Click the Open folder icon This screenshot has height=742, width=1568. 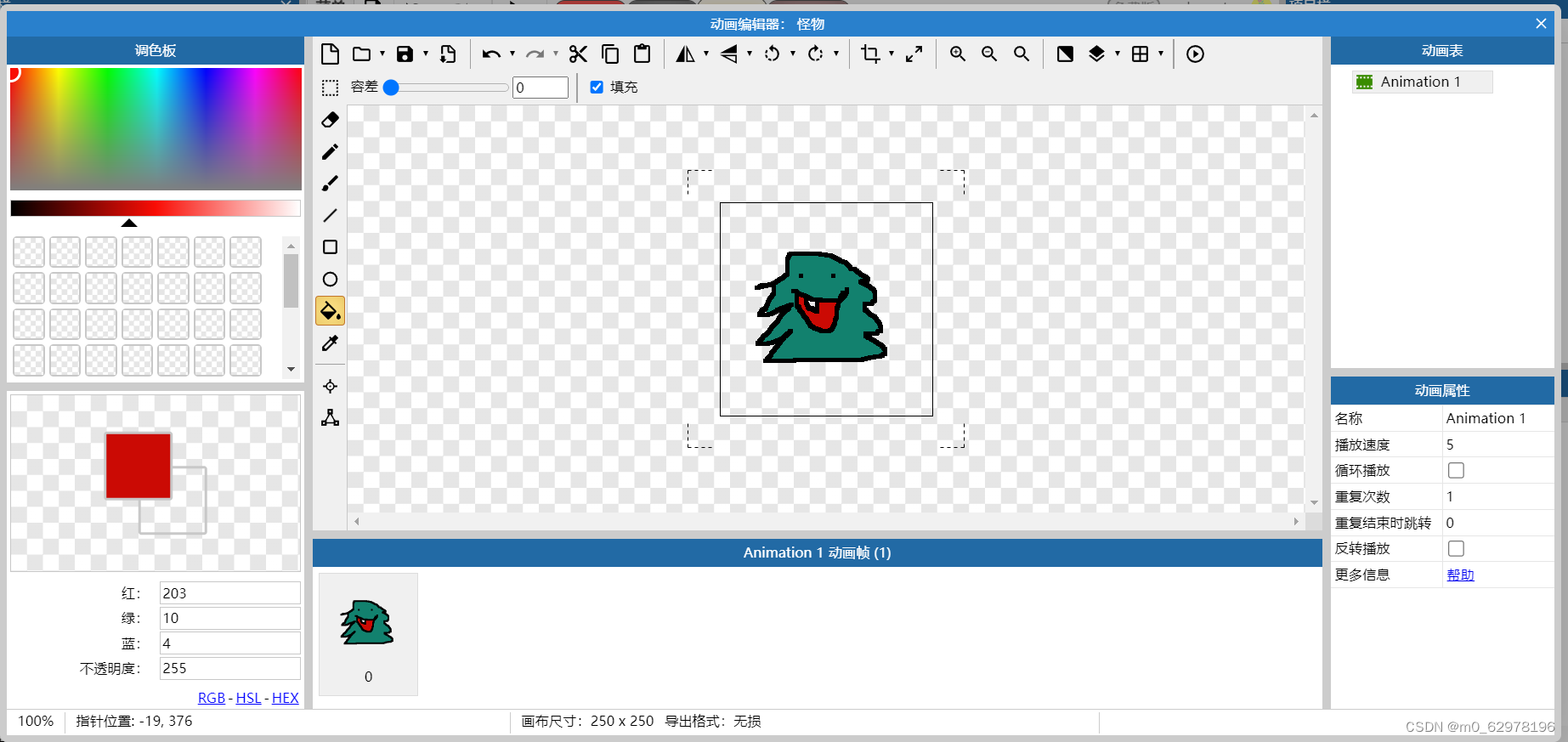pyautogui.click(x=362, y=54)
